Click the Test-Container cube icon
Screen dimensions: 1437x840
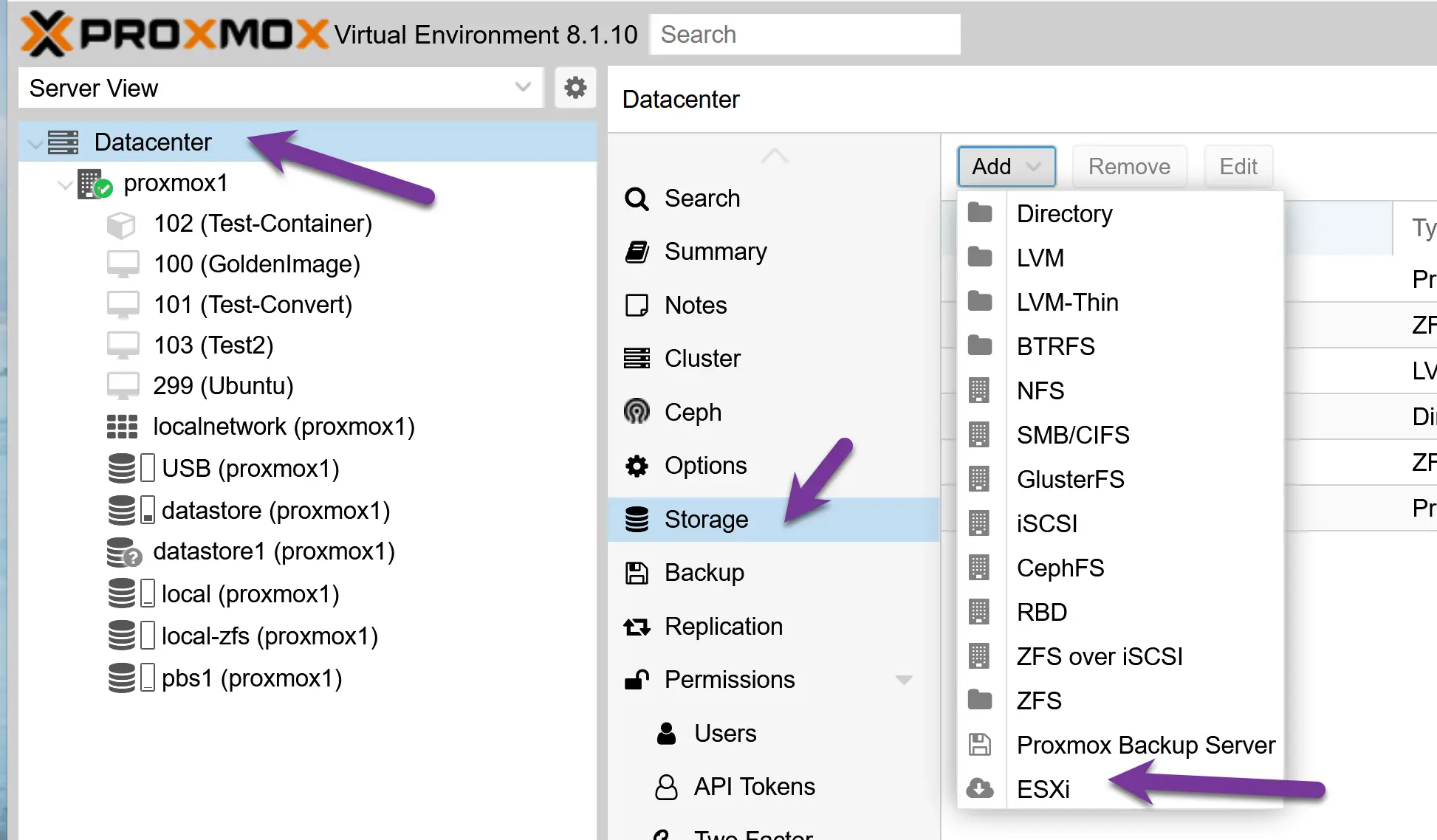(x=121, y=224)
